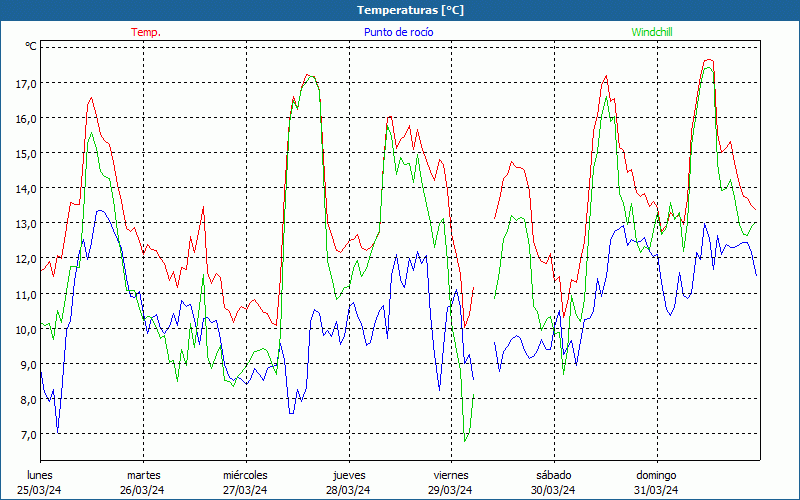Image resolution: width=800 pixels, height=500 pixels.
Task: Click the 26/03/24 date label
Action: coord(142,490)
